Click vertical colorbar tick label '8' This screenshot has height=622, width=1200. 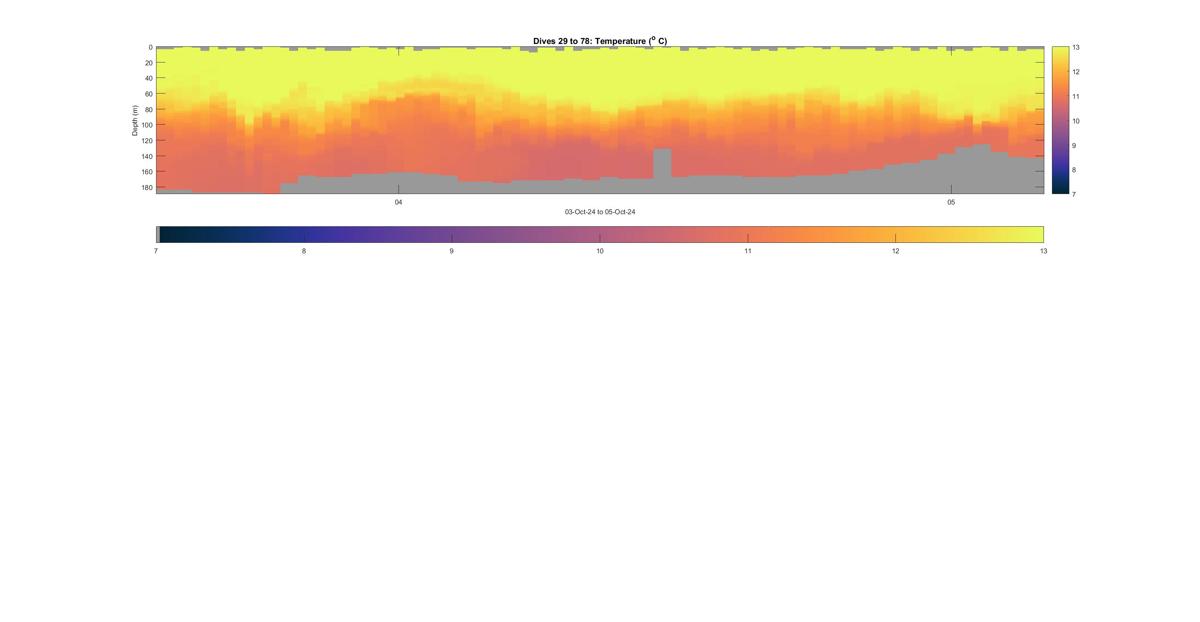1075,170
